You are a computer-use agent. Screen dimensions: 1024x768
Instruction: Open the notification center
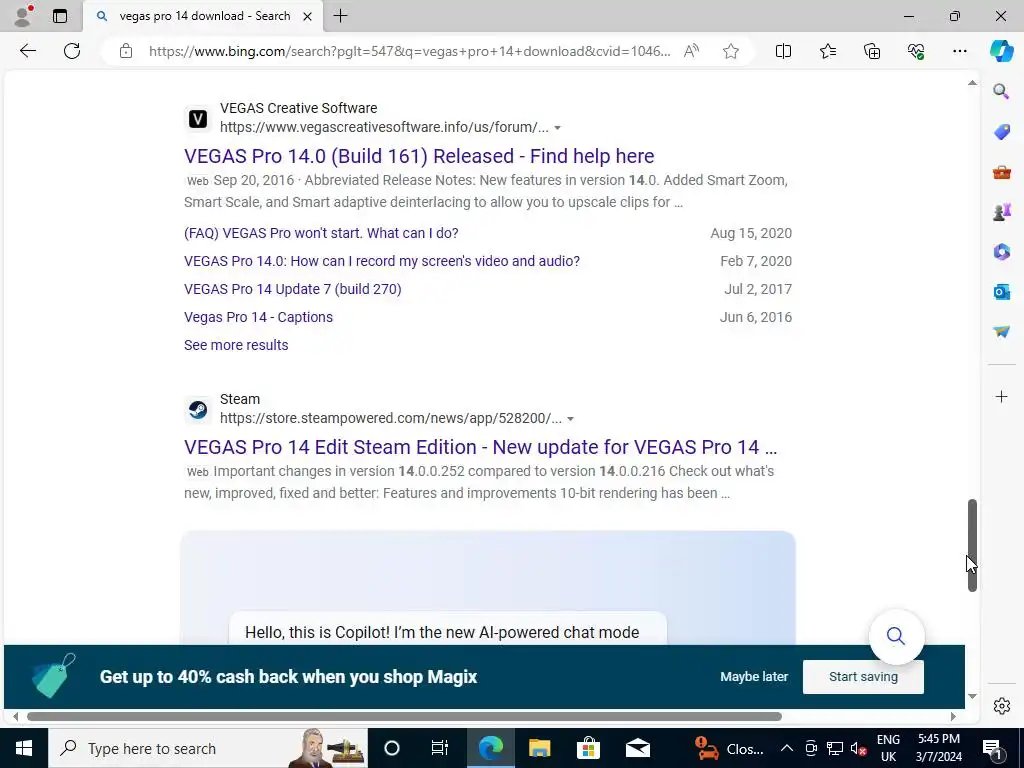[993, 748]
